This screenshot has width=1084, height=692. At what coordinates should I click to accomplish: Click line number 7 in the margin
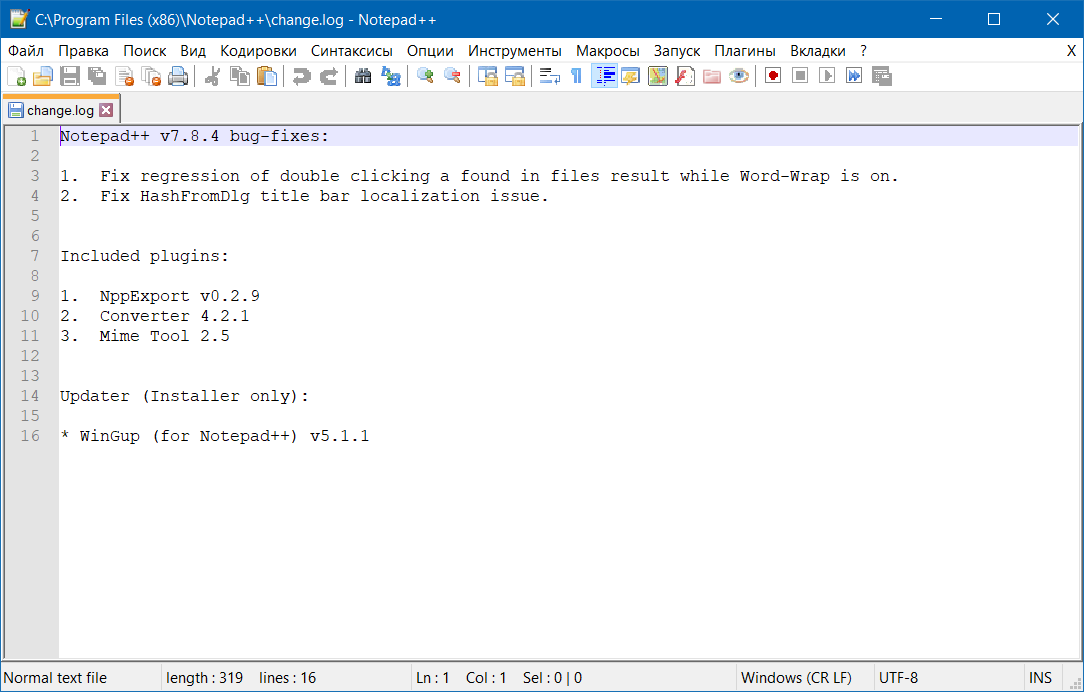coord(35,256)
